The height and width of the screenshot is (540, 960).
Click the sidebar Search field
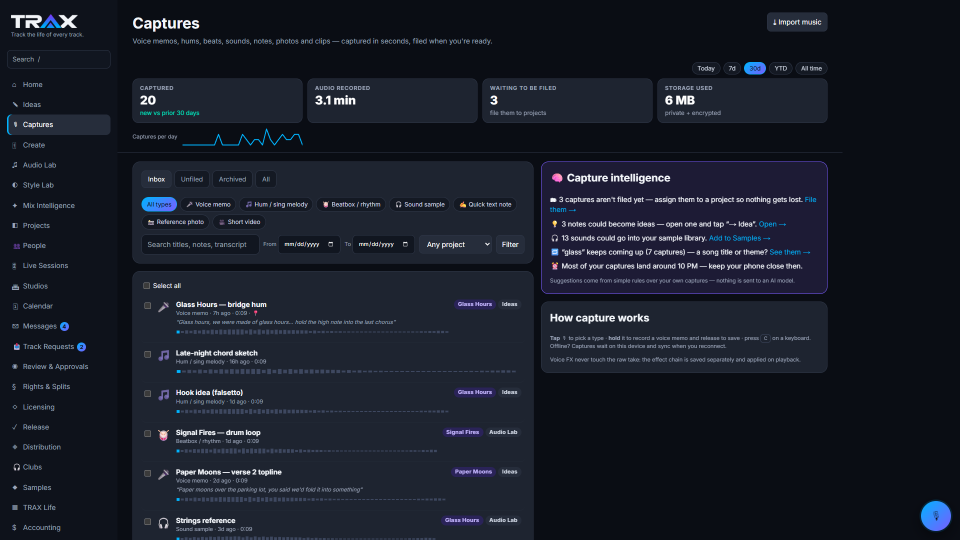[x=59, y=59]
